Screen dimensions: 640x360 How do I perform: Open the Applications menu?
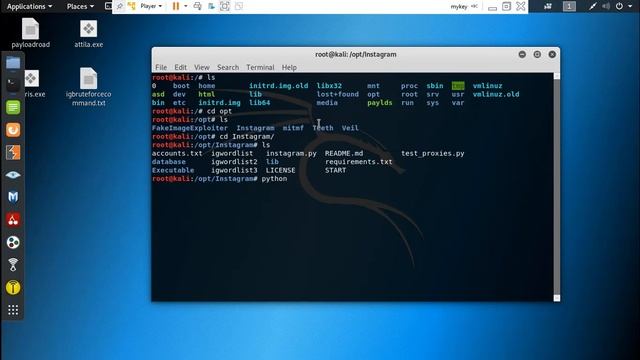(x=29, y=6)
